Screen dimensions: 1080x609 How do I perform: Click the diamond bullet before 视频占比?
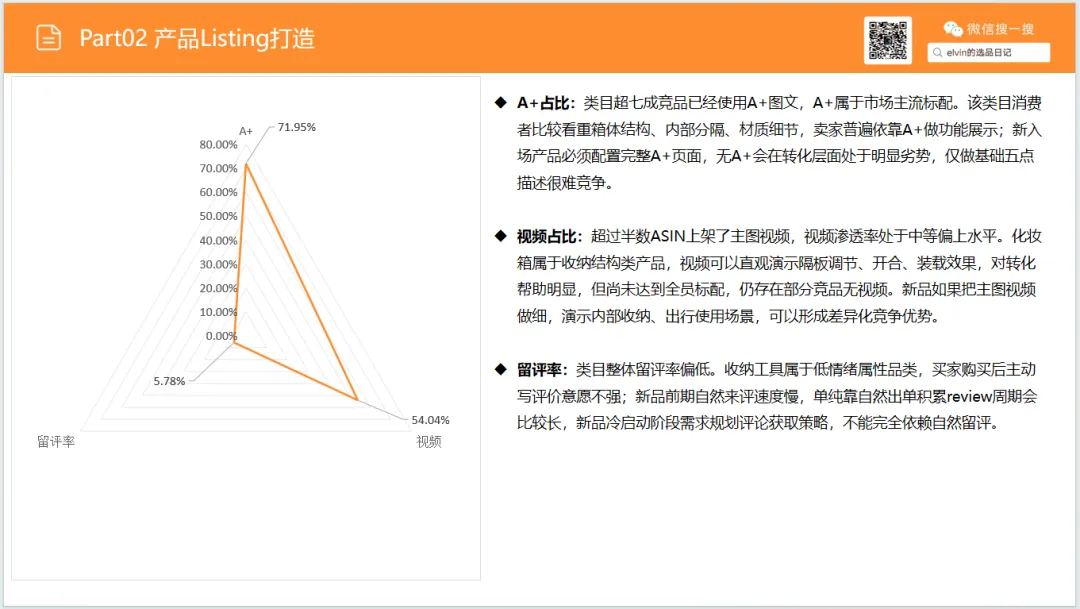(501, 236)
